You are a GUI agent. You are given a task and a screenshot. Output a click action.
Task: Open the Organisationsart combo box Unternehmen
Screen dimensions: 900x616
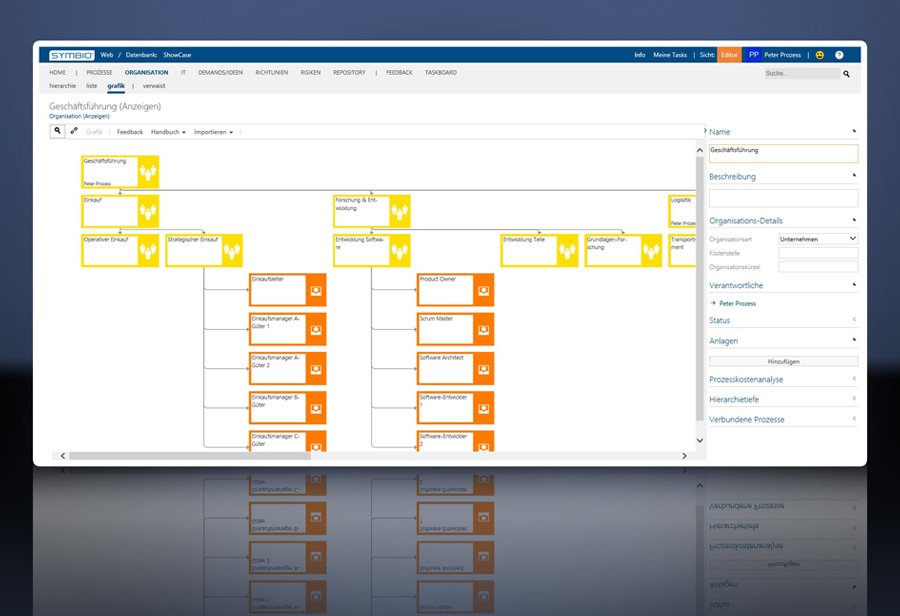coord(818,239)
